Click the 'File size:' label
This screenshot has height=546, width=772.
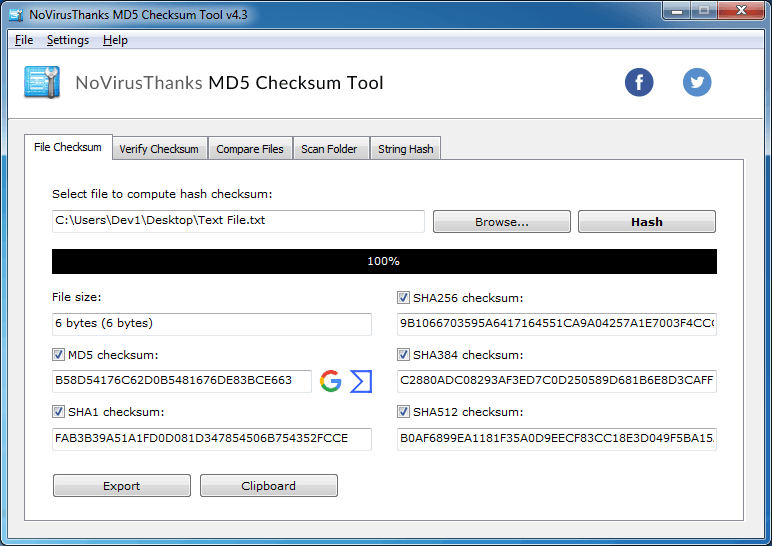(76, 297)
